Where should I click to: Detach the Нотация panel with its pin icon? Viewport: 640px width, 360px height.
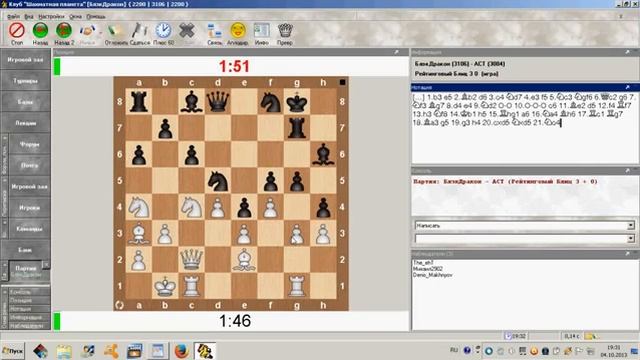click(x=627, y=87)
